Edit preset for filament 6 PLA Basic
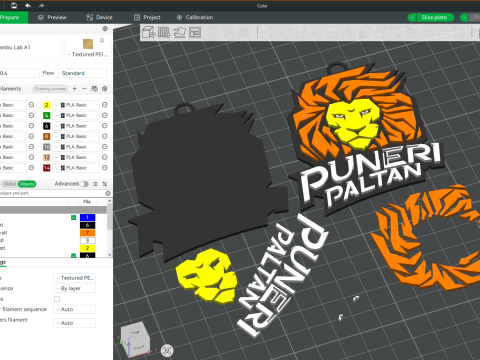The height and width of the screenshot is (360, 480). coord(104,126)
